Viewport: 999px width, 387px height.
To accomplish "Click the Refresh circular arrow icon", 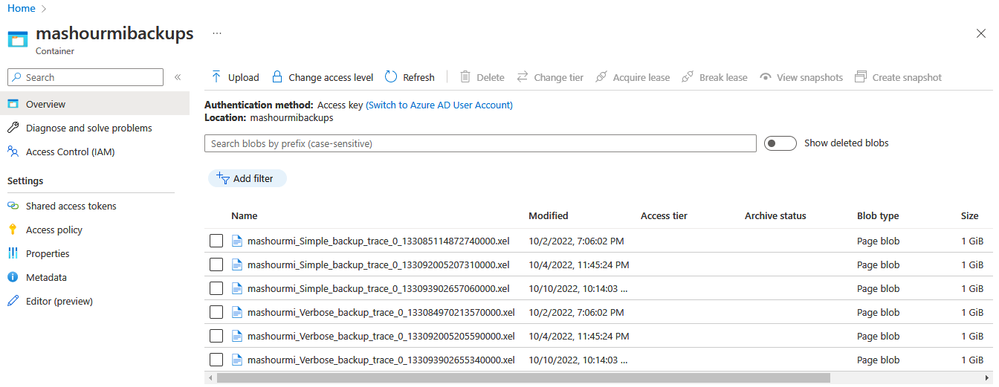I will tap(391, 77).
